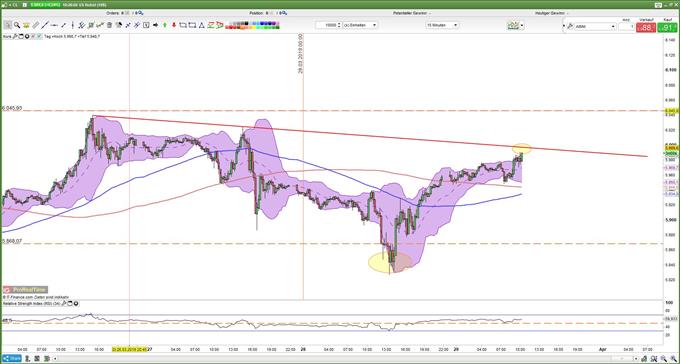Open the 15 Minuten timeframe dropdown

click(x=442, y=25)
